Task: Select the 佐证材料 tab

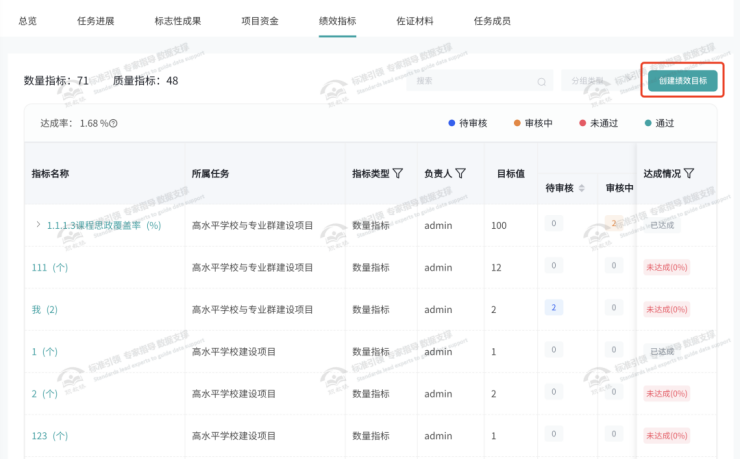Action: coord(416,20)
